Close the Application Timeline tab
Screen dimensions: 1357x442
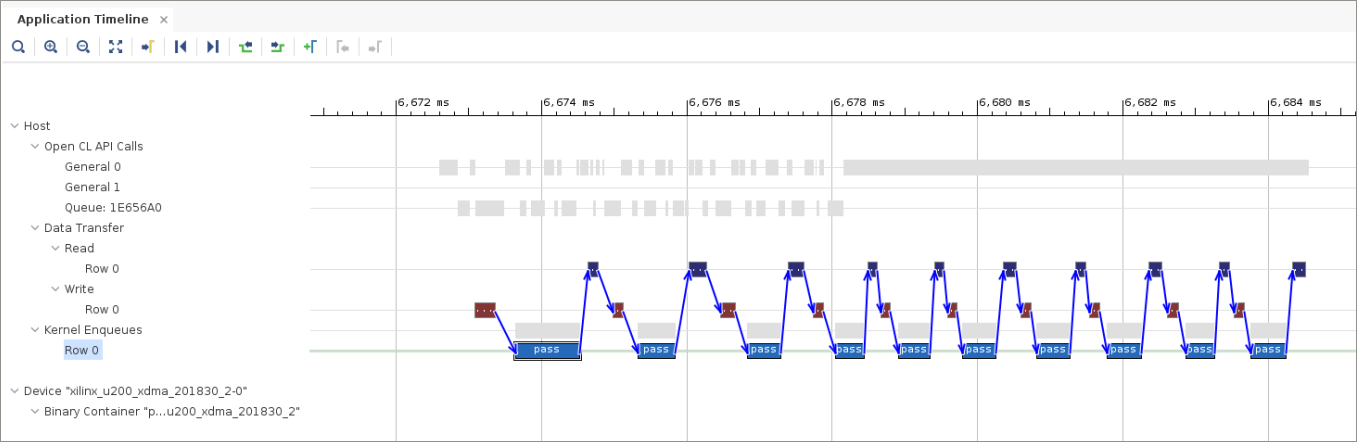click(x=164, y=20)
